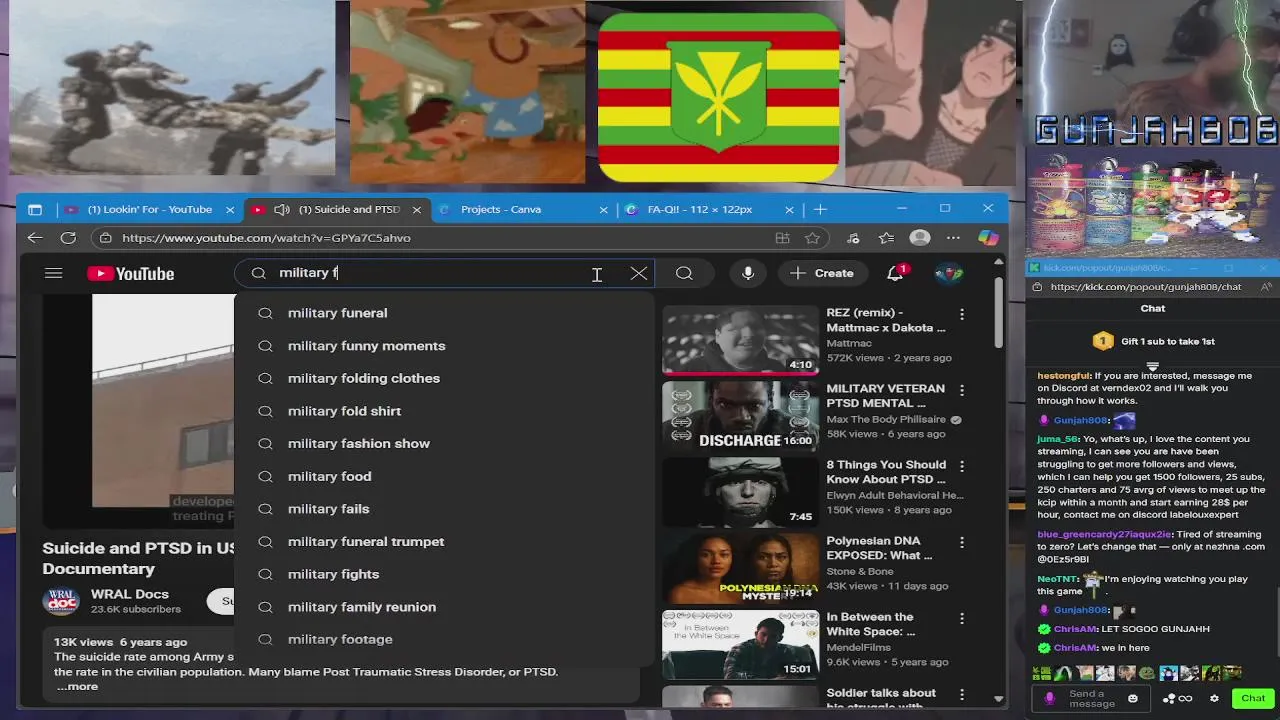Launch the Copilot sidebar icon

(x=987, y=238)
